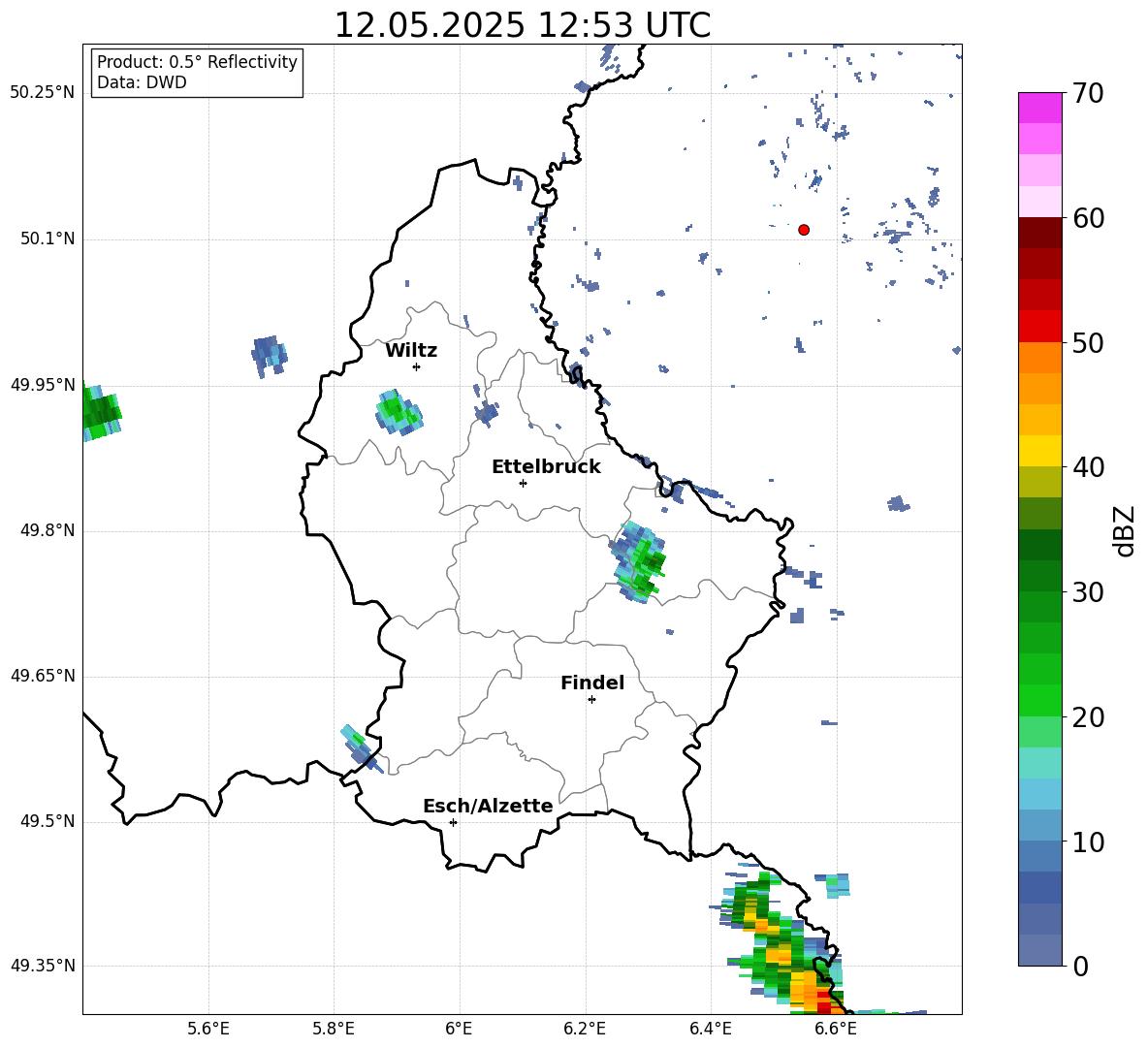1148x1048 pixels.
Task: Click the 60 tick on the colorbar
Action: tap(1088, 218)
